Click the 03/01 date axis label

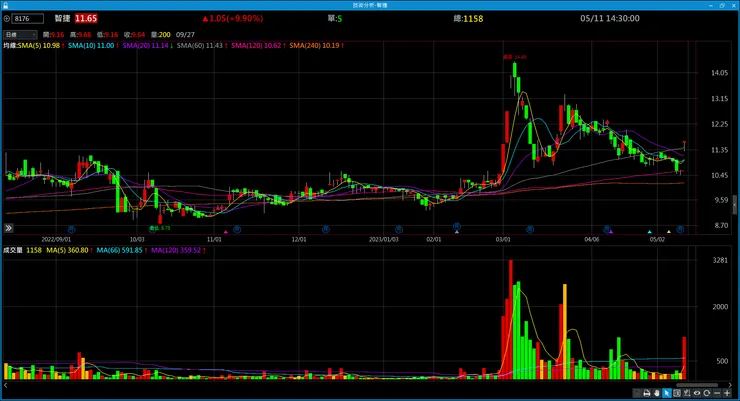[503, 240]
